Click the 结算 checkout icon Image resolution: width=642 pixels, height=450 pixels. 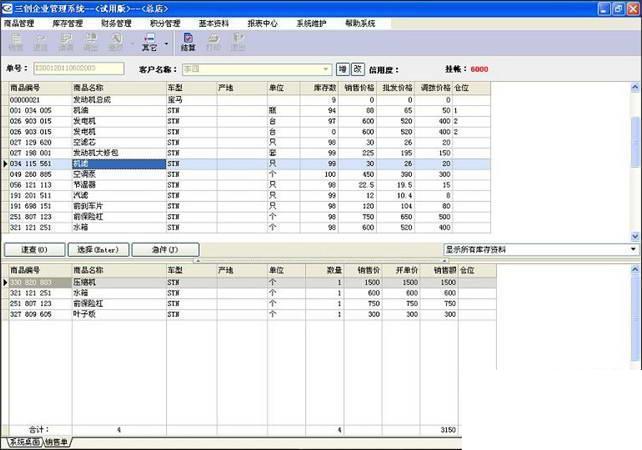click(x=188, y=42)
